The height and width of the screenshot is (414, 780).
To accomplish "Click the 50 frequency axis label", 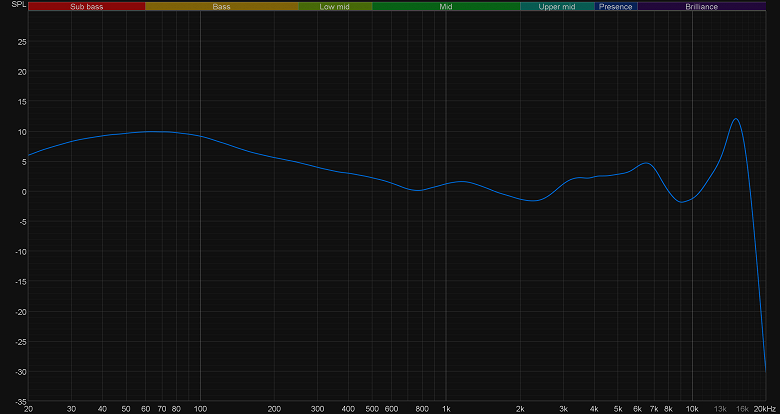I will tap(126, 409).
